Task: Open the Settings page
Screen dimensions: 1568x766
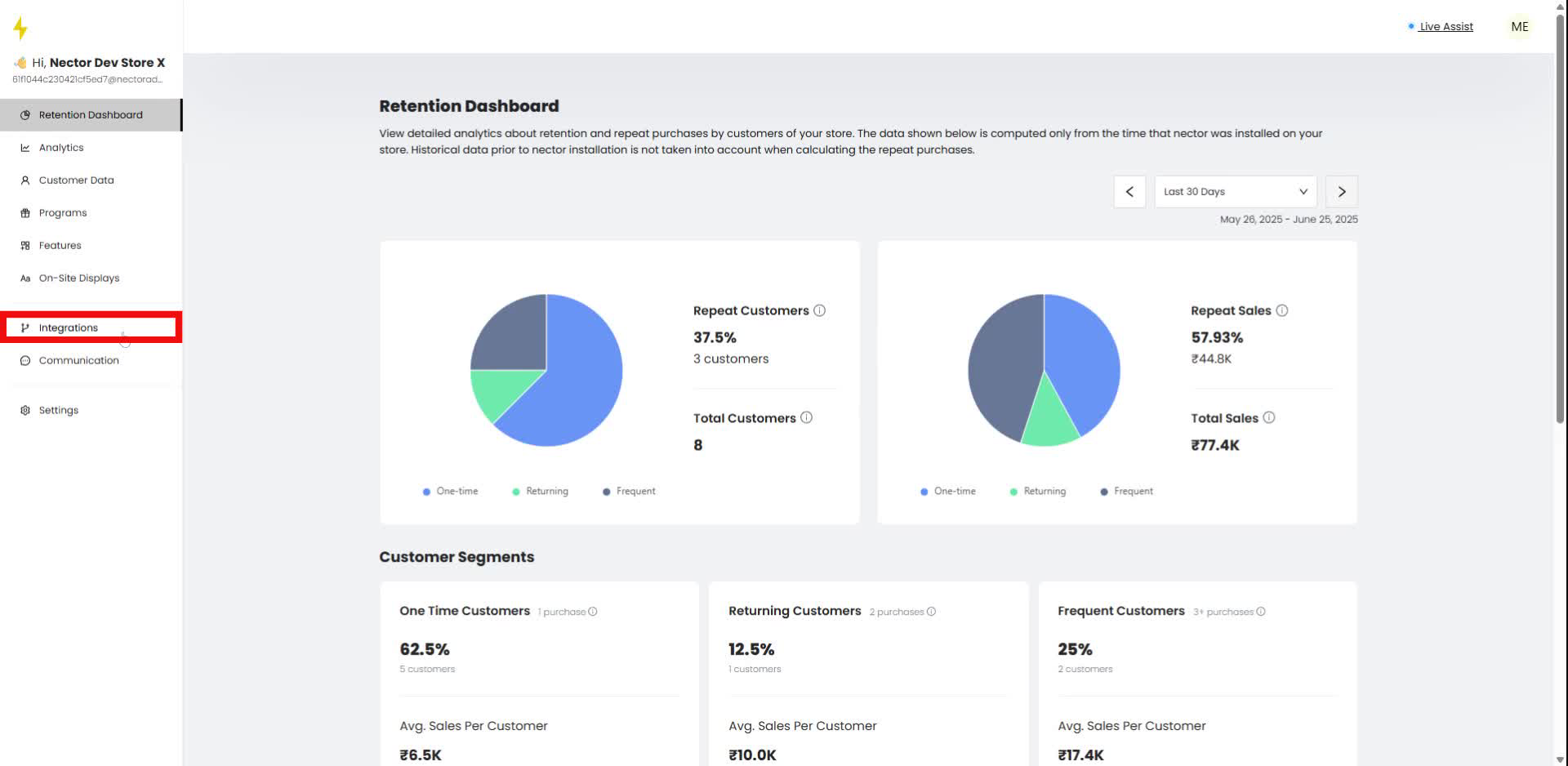Action: (x=58, y=409)
